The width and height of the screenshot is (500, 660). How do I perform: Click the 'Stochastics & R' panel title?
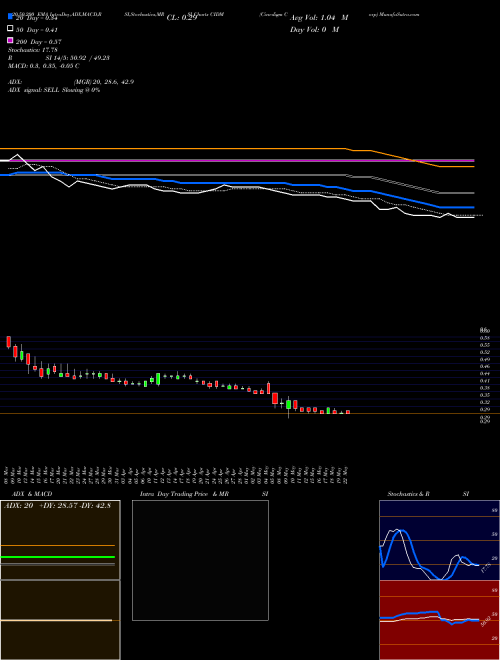[x=408, y=494]
